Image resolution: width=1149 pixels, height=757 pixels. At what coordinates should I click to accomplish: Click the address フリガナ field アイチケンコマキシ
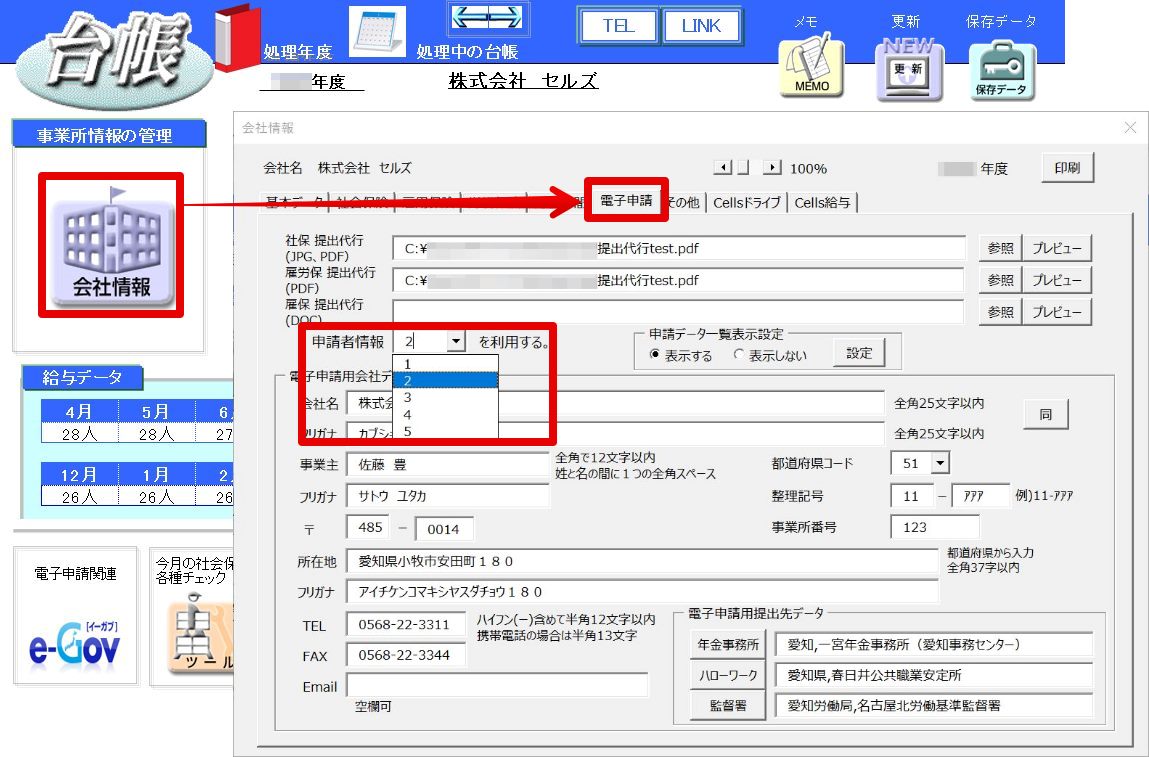pos(643,591)
